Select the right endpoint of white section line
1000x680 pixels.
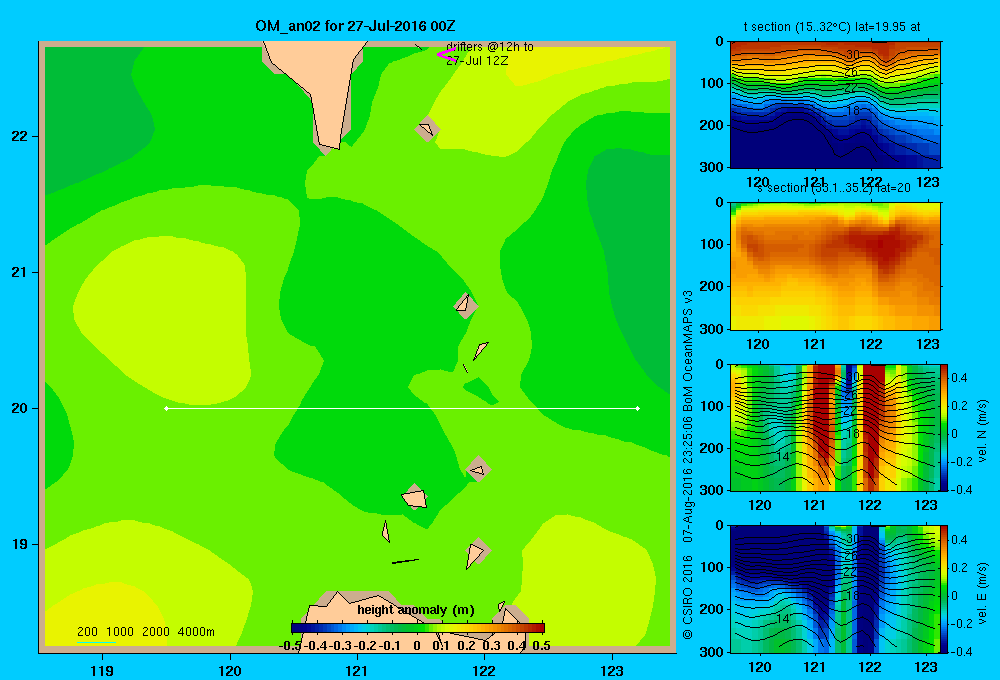click(638, 408)
